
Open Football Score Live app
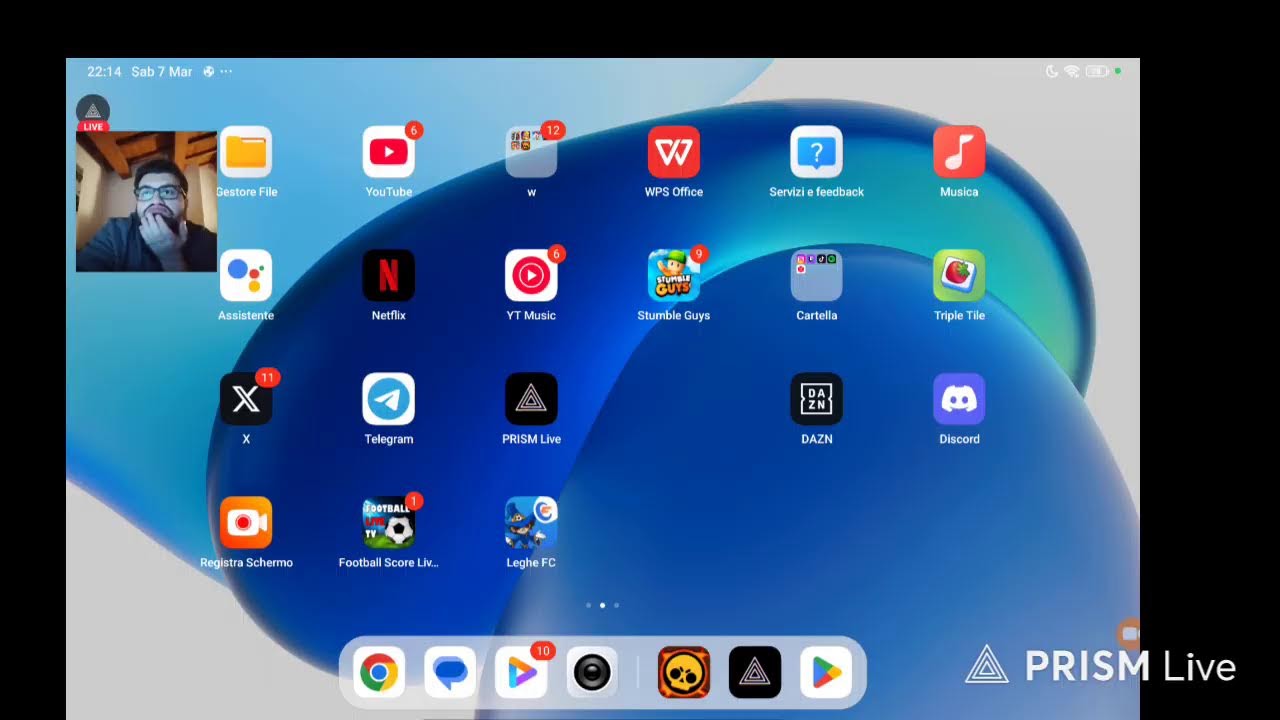point(389,522)
